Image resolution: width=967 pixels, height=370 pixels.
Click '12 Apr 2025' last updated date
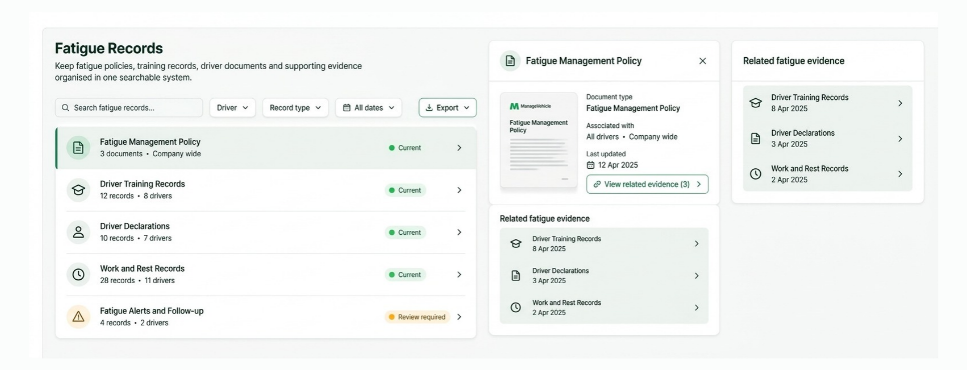618,165
